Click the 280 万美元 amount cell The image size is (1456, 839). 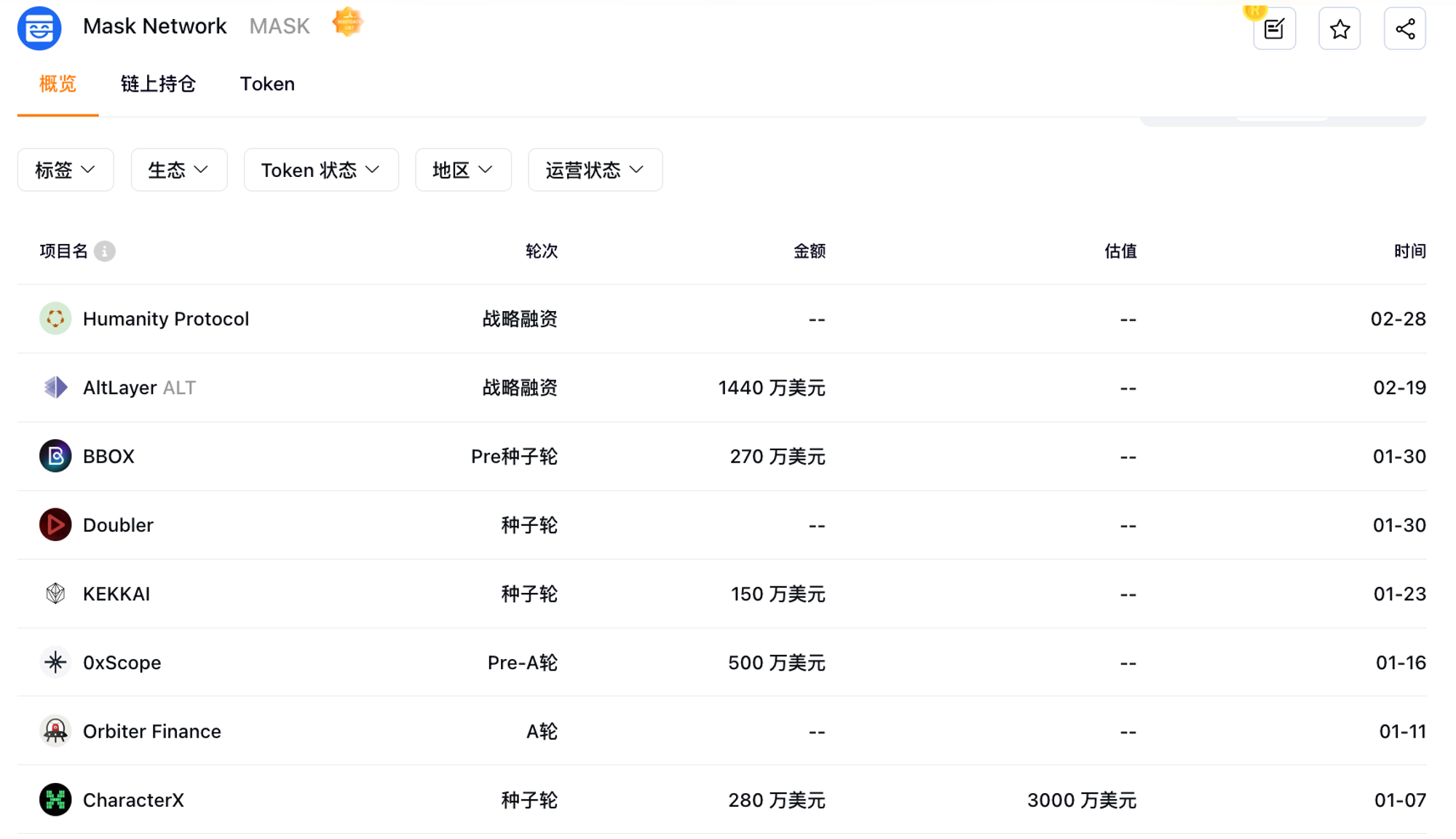coord(777,800)
